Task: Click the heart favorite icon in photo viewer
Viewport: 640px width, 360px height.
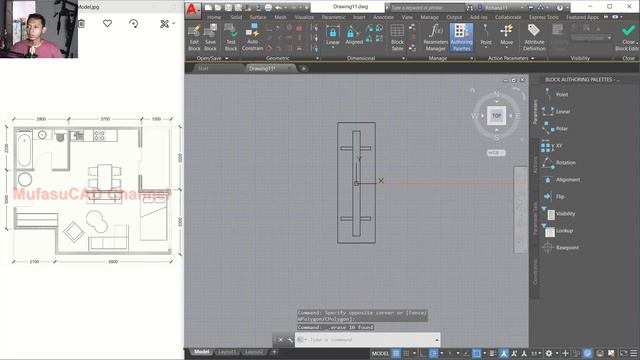Action: [107, 23]
